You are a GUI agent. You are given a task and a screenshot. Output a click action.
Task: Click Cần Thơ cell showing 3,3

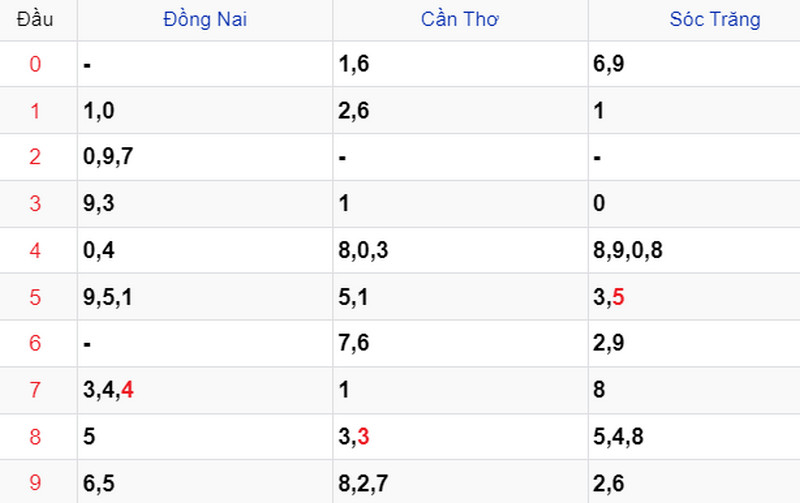coord(460,437)
